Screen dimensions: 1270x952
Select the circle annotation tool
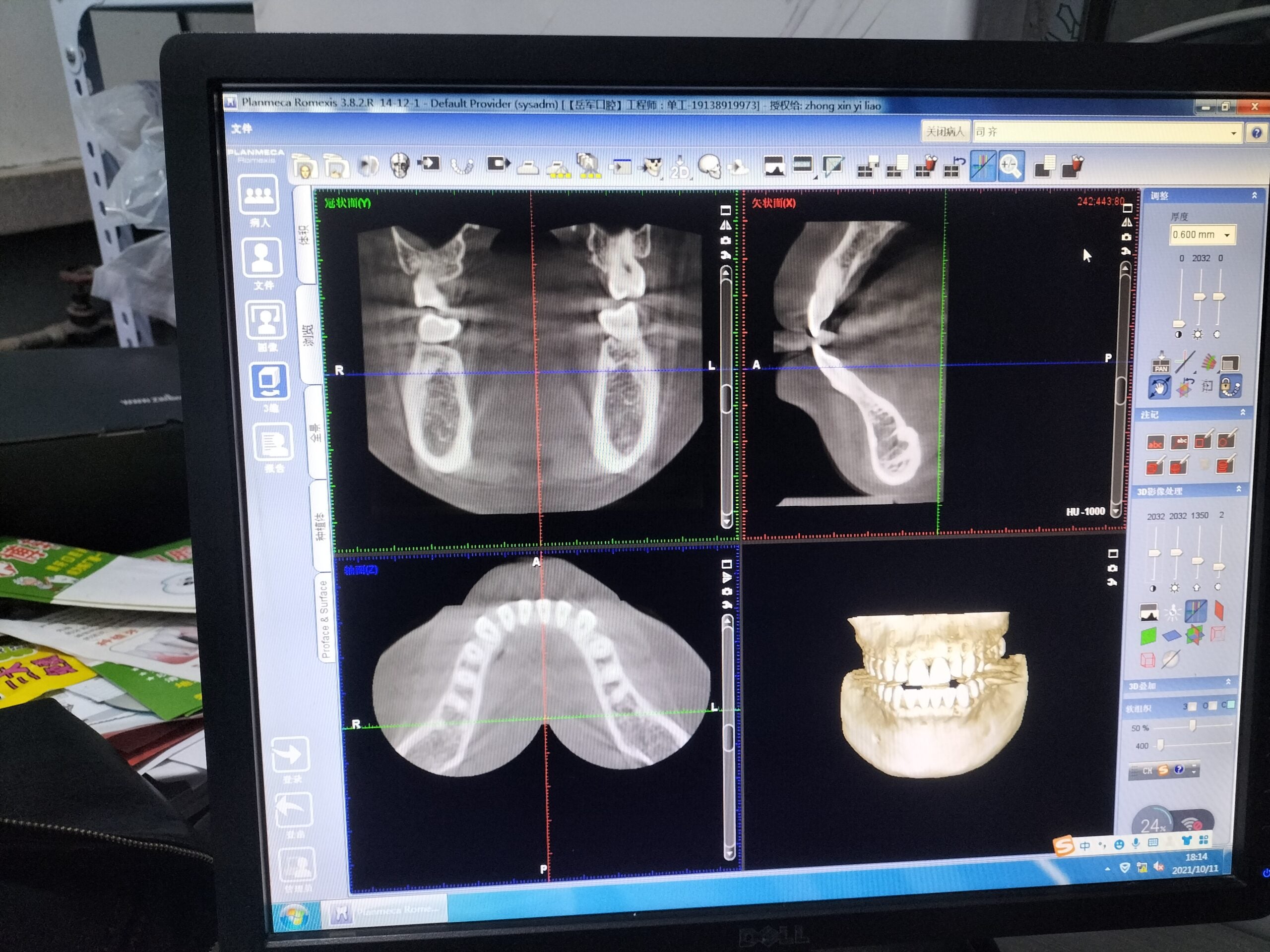click(1226, 439)
